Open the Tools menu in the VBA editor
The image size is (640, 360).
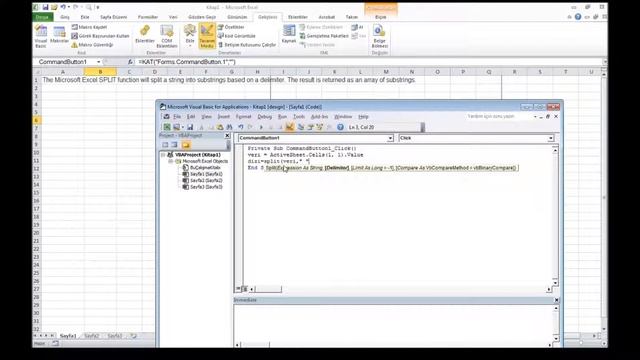pyautogui.click(x=299, y=117)
